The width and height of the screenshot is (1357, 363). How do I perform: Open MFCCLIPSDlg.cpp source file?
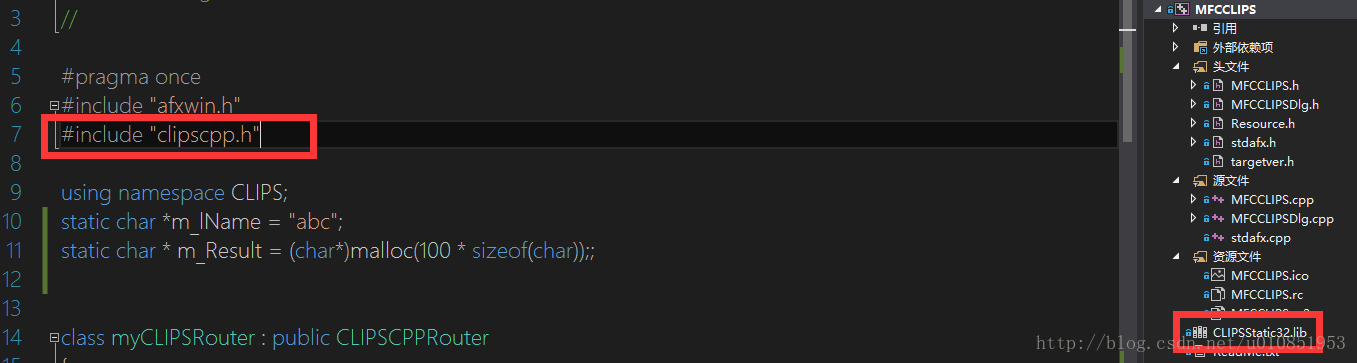pyautogui.click(x=1282, y=218)
